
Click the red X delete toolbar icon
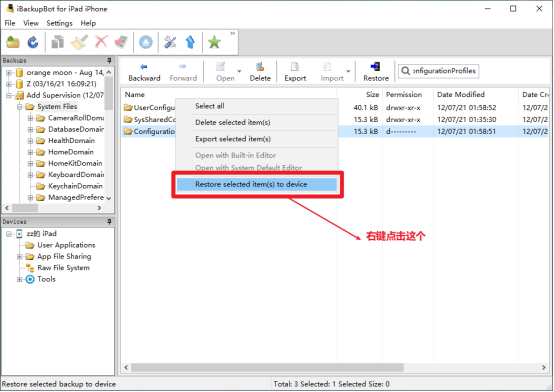click(x=101, y=42)
